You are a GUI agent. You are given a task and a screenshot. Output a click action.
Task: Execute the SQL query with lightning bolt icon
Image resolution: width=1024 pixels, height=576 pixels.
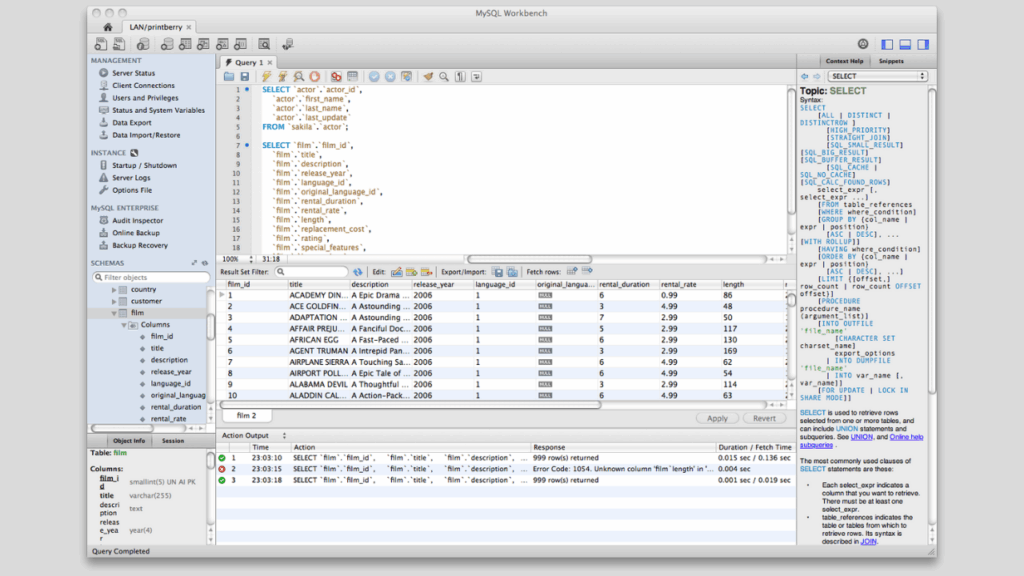pyautogui.click(x=264, y=76)
